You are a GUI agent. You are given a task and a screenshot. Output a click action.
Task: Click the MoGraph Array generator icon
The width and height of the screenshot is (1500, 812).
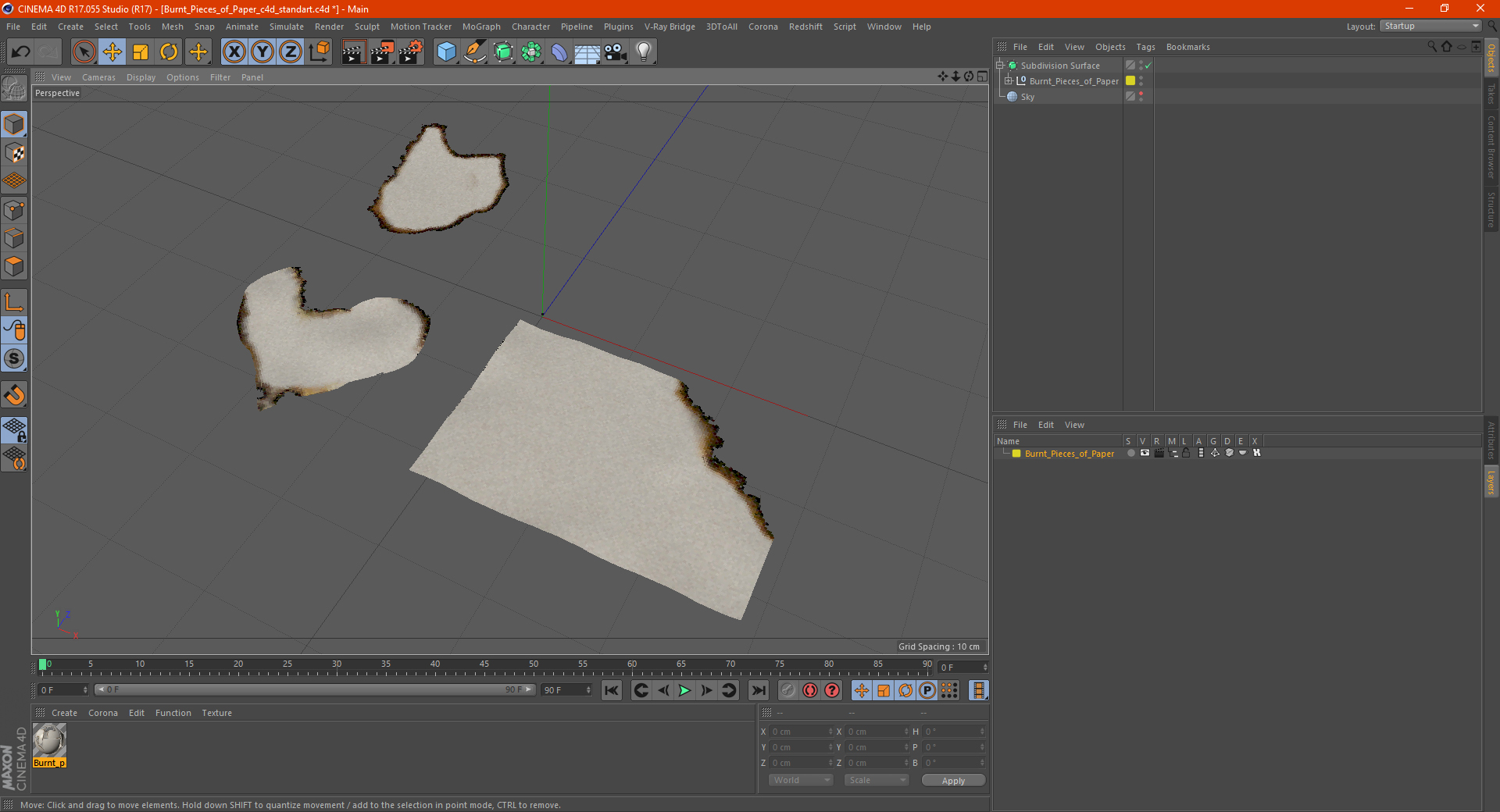pos(531,52)
